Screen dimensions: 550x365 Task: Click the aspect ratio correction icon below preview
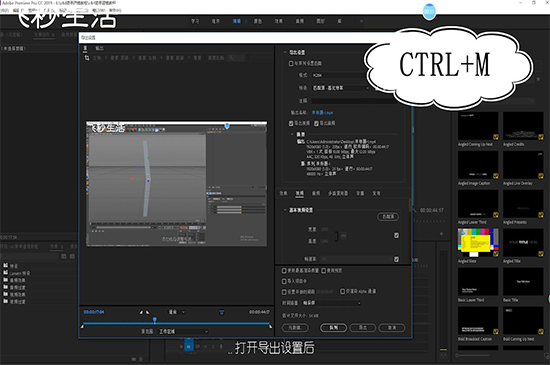(222, 312)
